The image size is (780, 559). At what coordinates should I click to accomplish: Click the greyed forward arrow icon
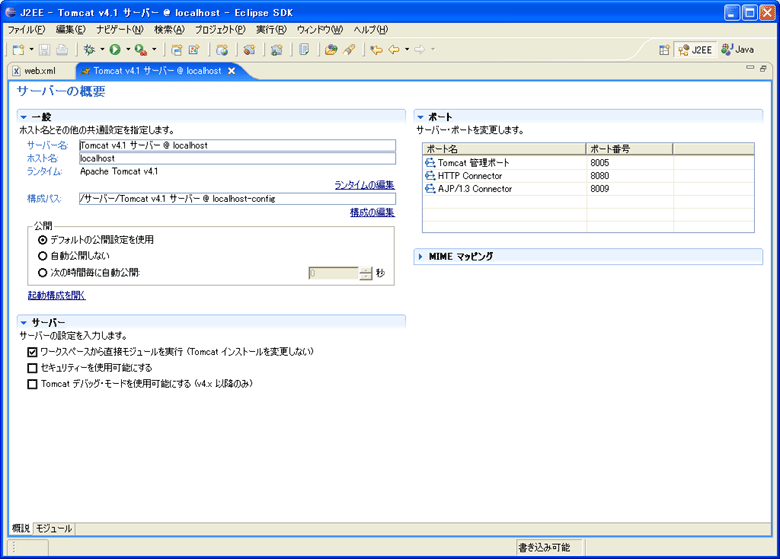[419, 50]
